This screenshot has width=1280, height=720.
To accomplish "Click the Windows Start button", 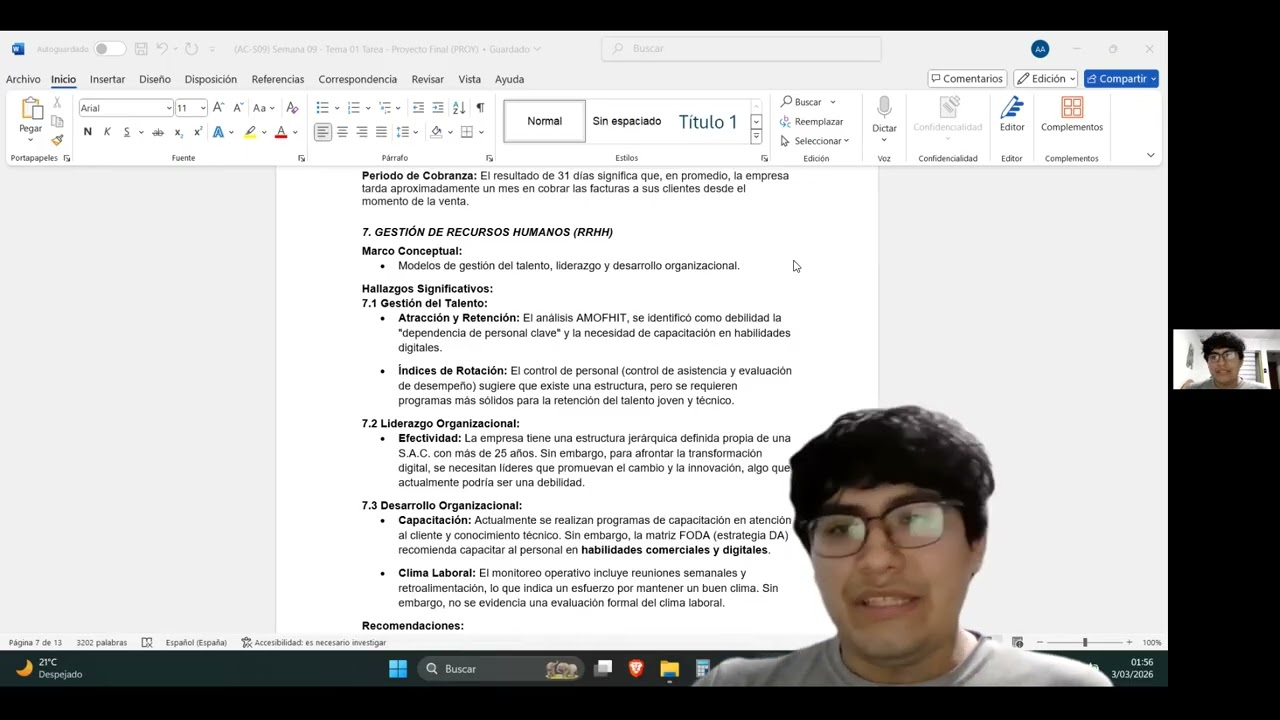I will click(398, 669).
